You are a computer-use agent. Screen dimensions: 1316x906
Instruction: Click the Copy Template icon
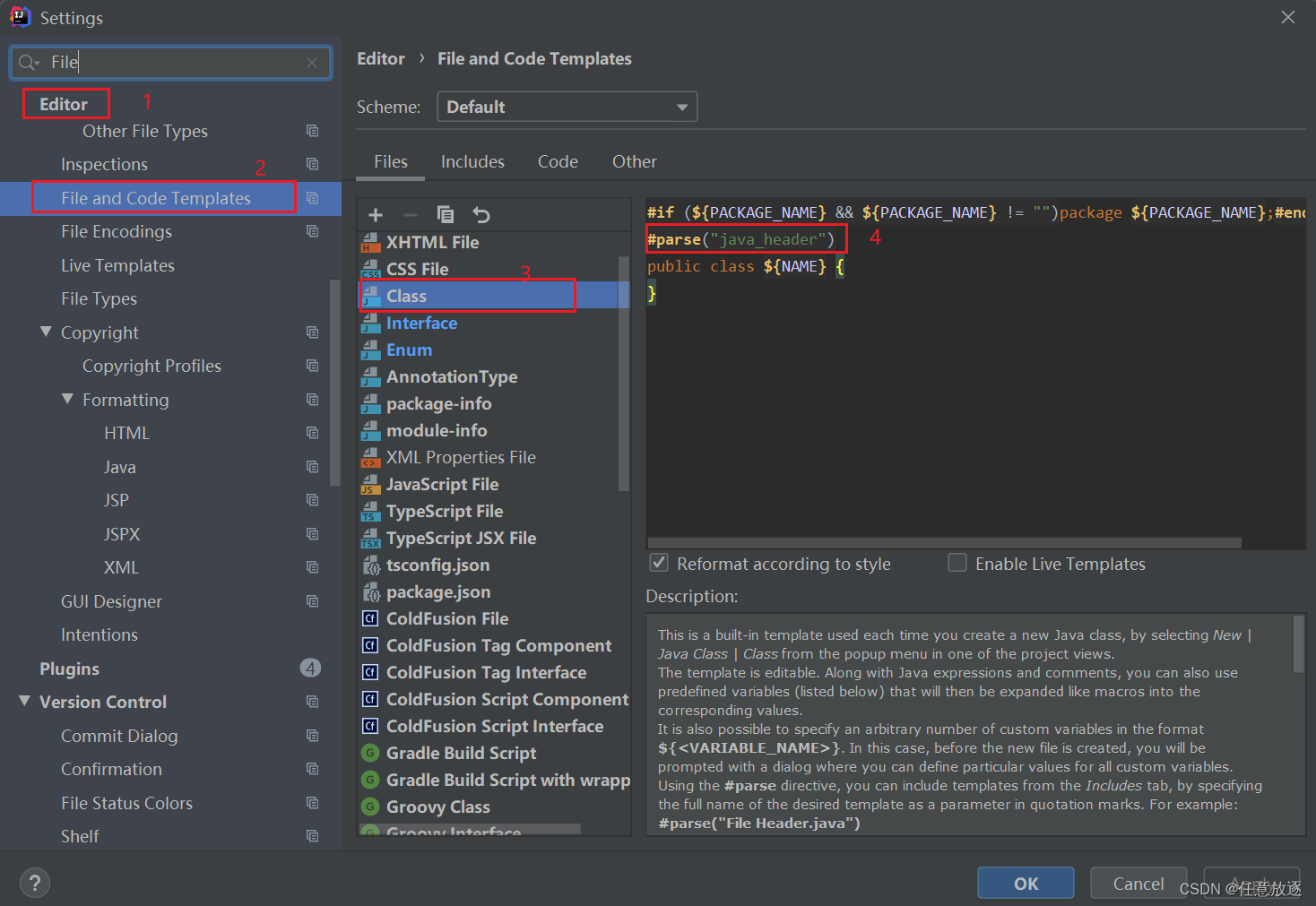tap(446, 215)
